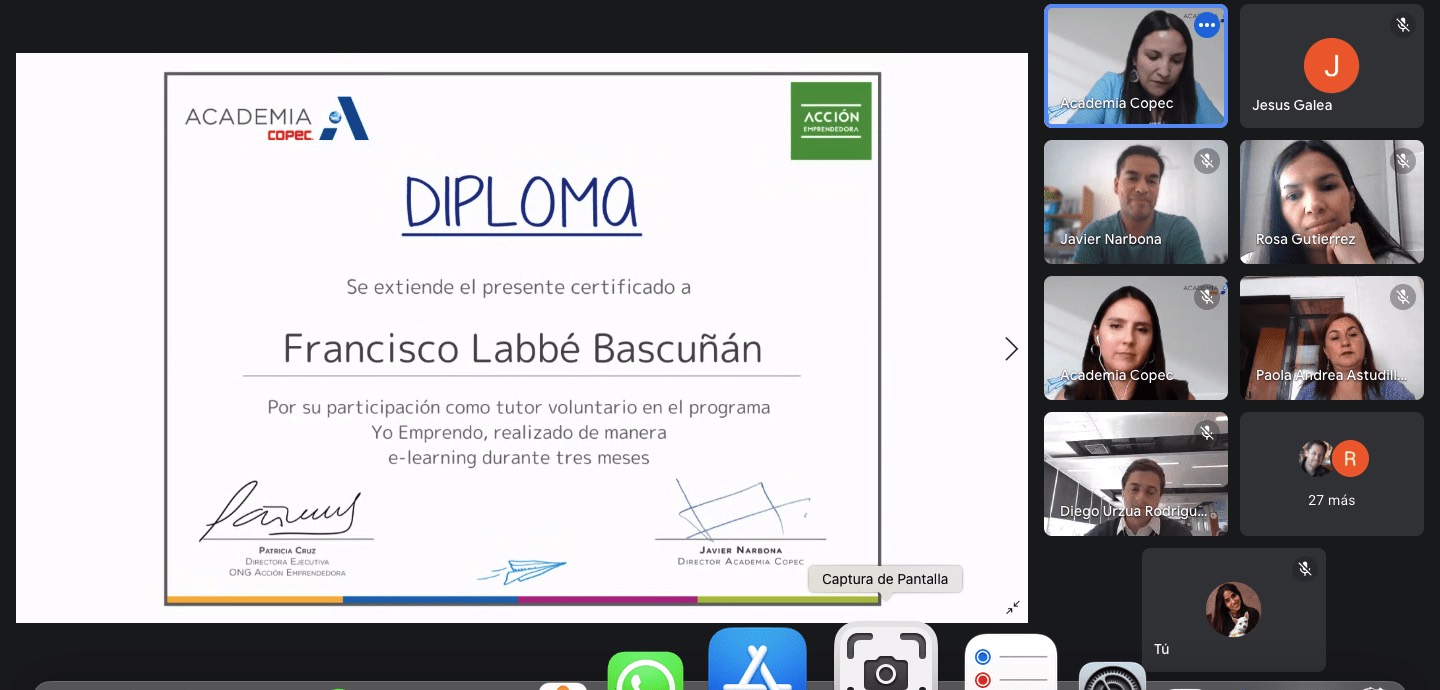Launch the Captura de Pantalla app in the dock
Image resolution: width=1440 pixels, height=690 pixels.
coord(885,657)
